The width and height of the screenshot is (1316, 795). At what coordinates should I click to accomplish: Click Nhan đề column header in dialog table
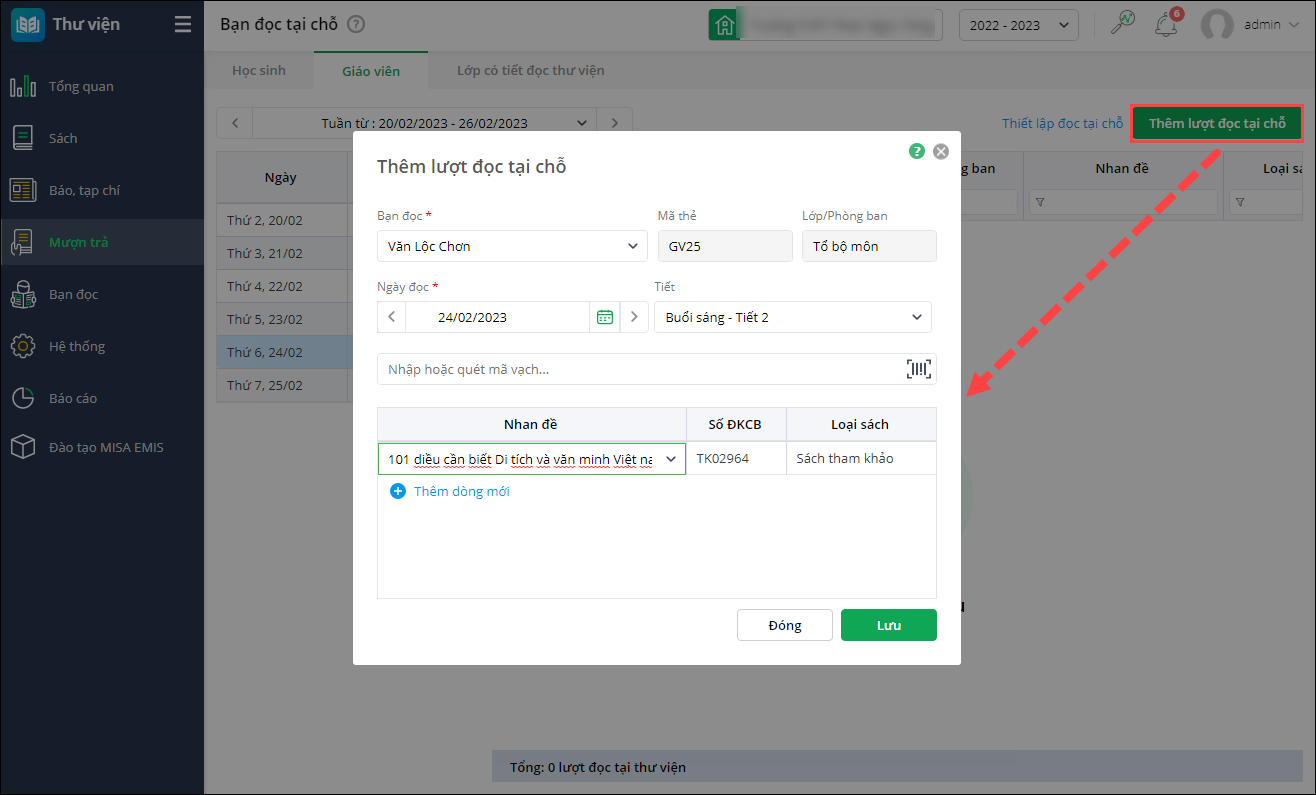pos(532,424)
